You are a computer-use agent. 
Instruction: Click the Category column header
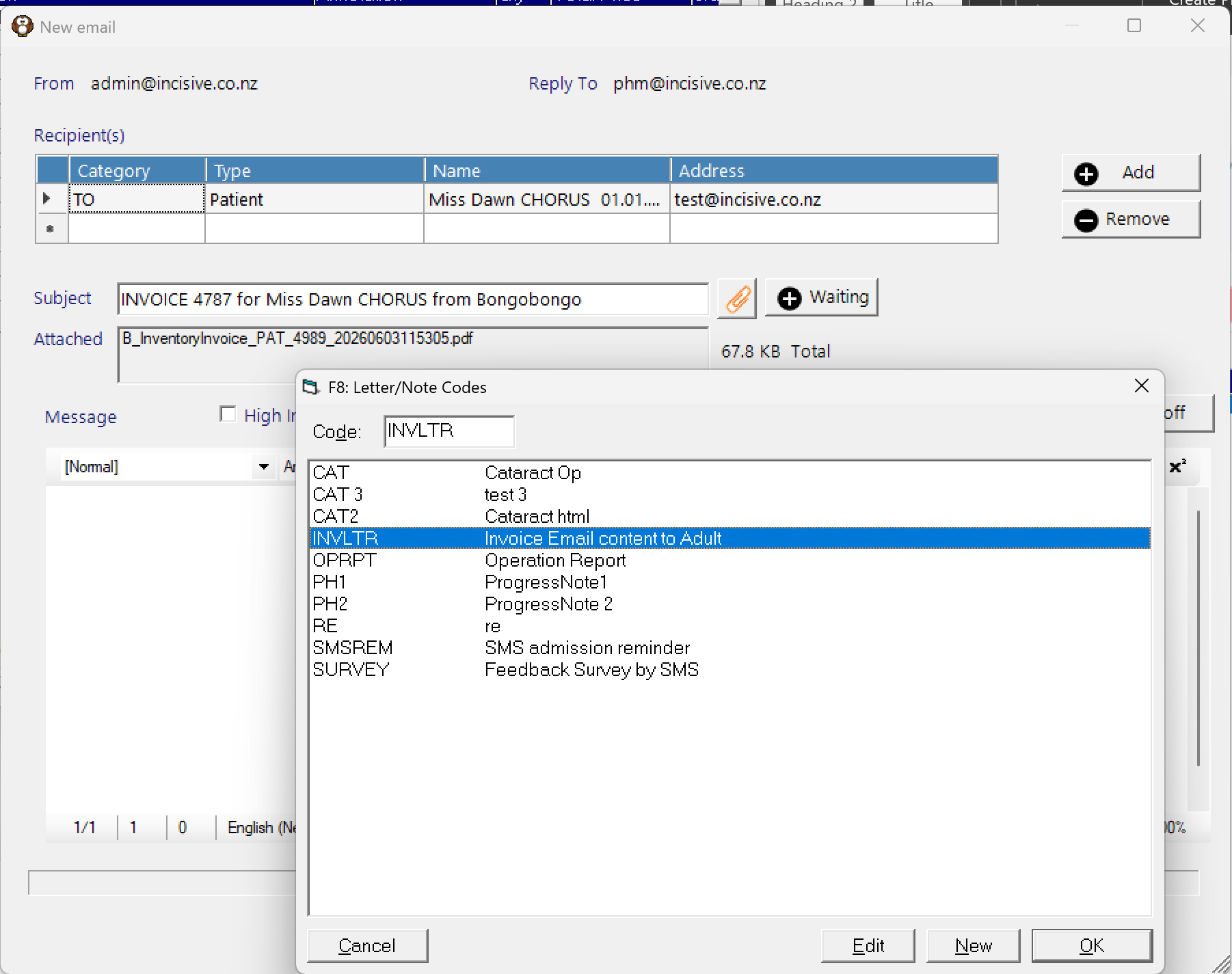tap(137, 170)
